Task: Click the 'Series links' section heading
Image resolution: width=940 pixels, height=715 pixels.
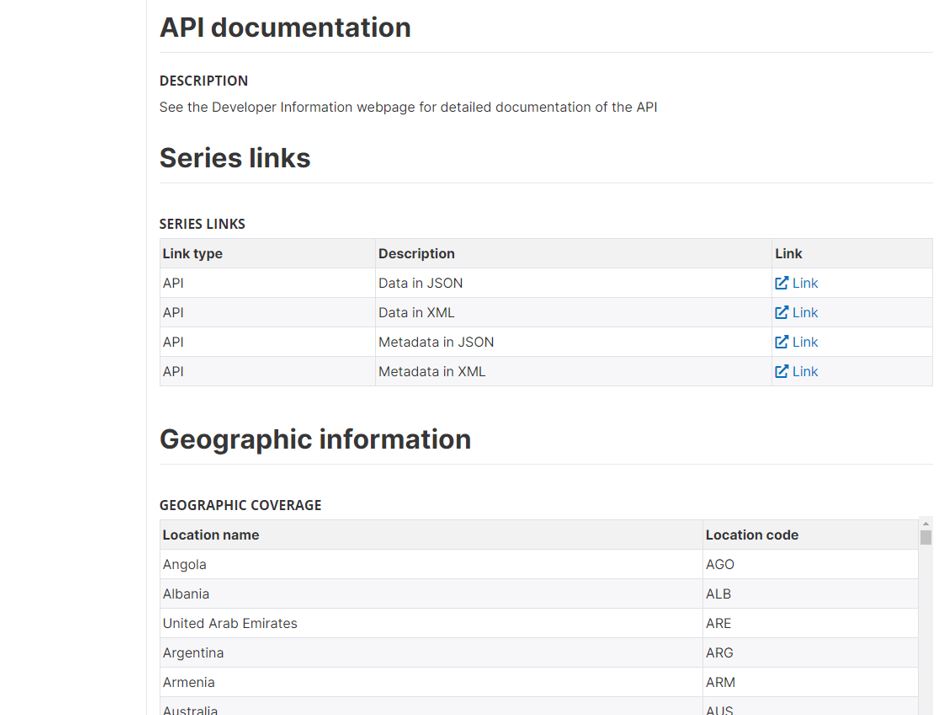Action: click(235, 158)
